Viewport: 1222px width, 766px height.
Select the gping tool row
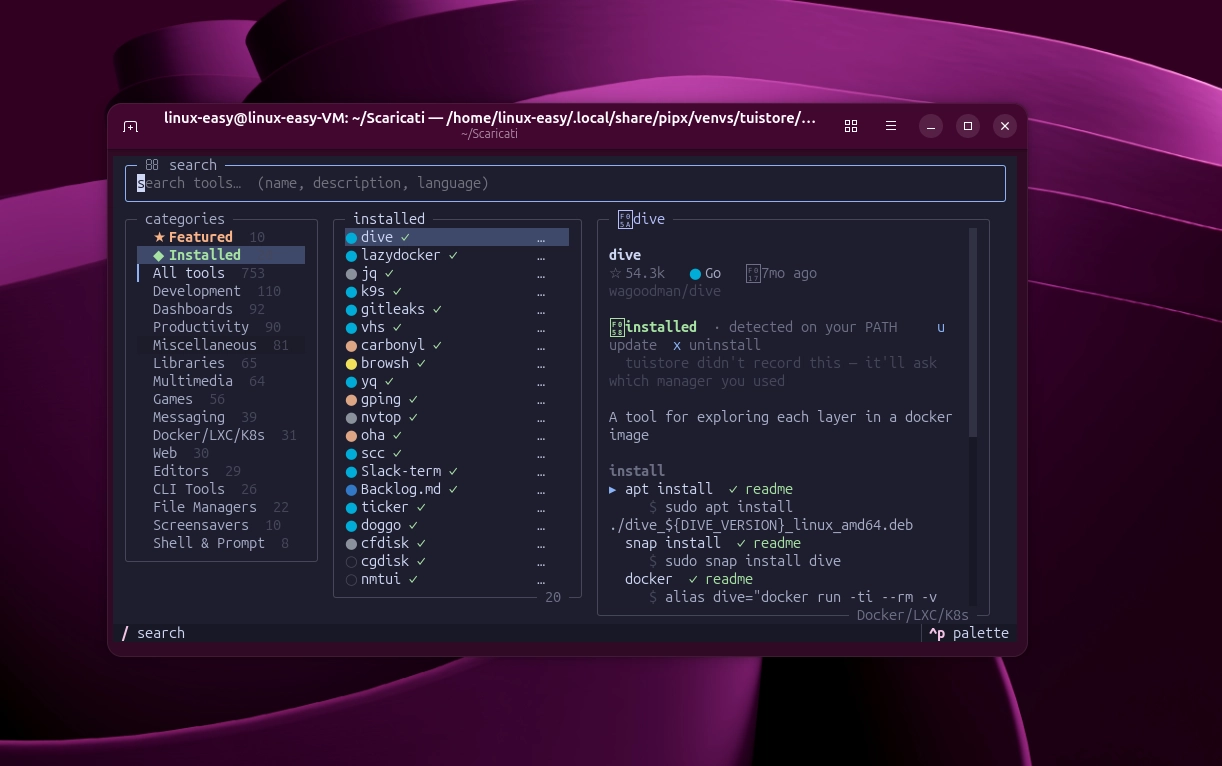[x=457, y=400]
